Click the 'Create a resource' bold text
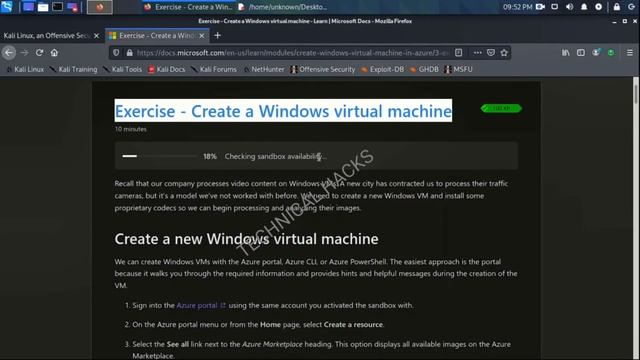 pyautogui.click(x=353, y=325)
